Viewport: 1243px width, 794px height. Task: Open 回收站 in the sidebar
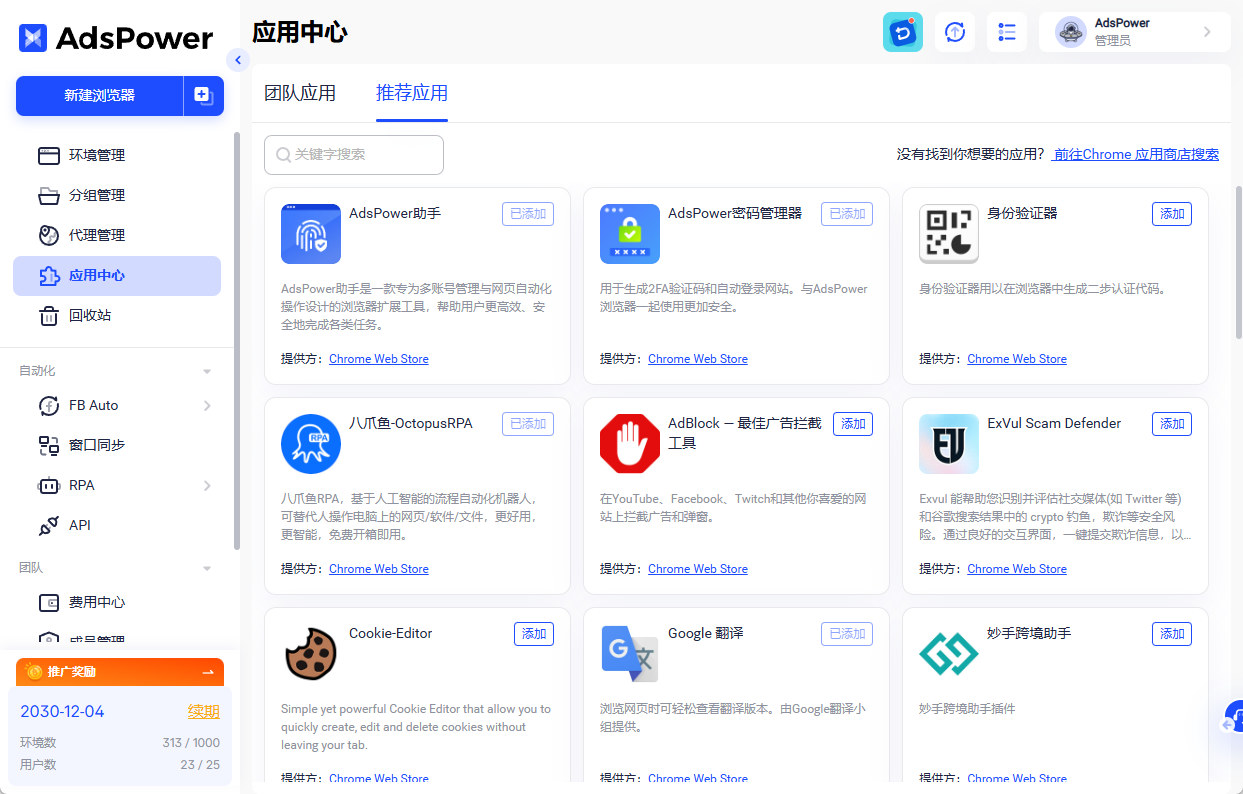point(117,316)
